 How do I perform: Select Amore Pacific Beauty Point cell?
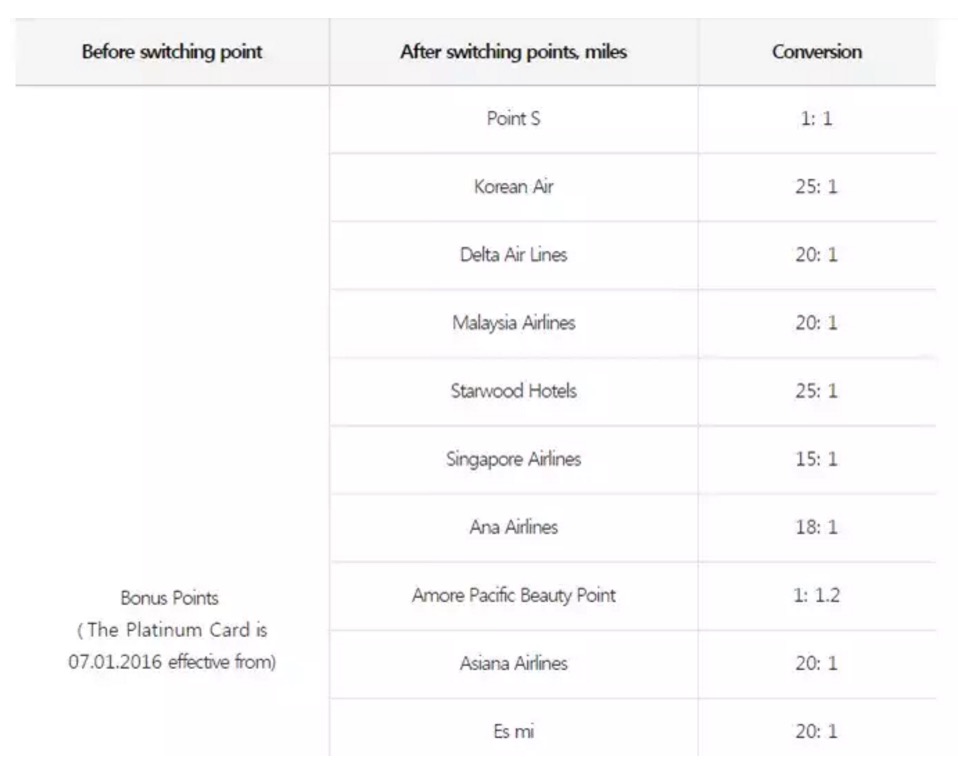coord(513,595)
